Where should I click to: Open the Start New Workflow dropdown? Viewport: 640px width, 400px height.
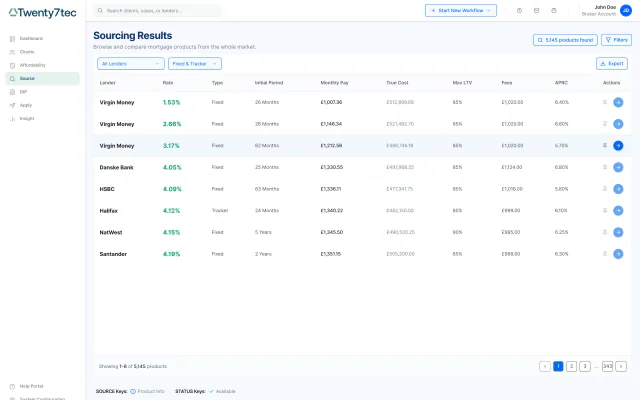(461, 11)
